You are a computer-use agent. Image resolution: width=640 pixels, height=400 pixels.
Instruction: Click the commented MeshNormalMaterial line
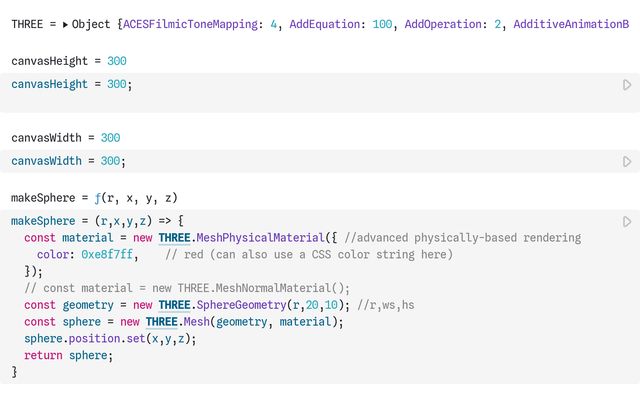187,288
